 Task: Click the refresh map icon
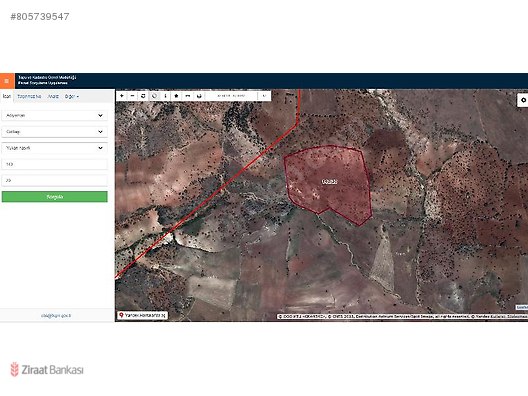[143, 96]
